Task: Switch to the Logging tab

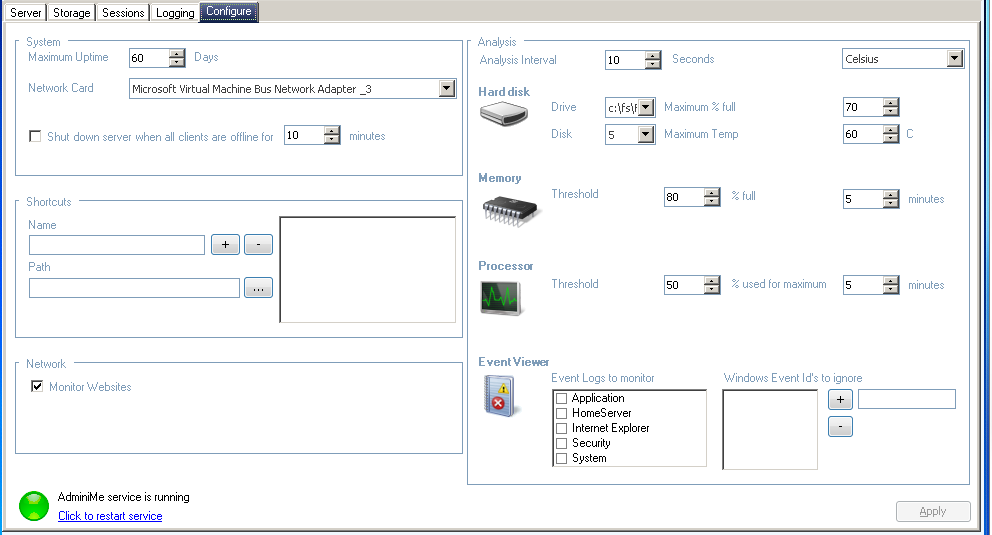Action: [175, 13]
